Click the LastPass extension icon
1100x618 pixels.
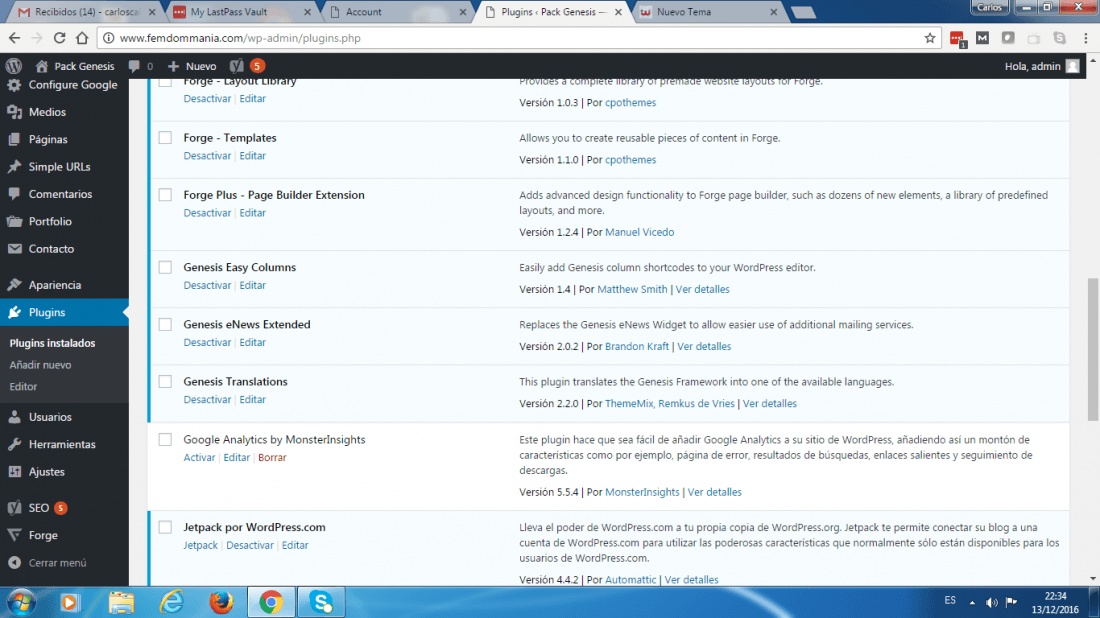[x=957, y=39]
